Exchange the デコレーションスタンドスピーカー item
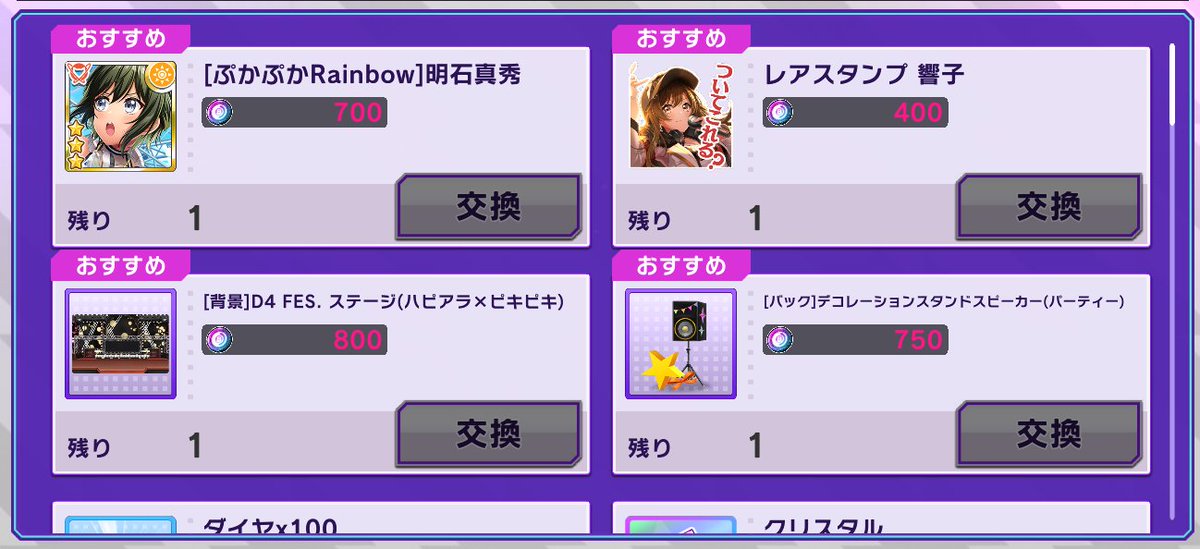The height and width of the screenshot is (549, 1200). (x=1049, y=435)
